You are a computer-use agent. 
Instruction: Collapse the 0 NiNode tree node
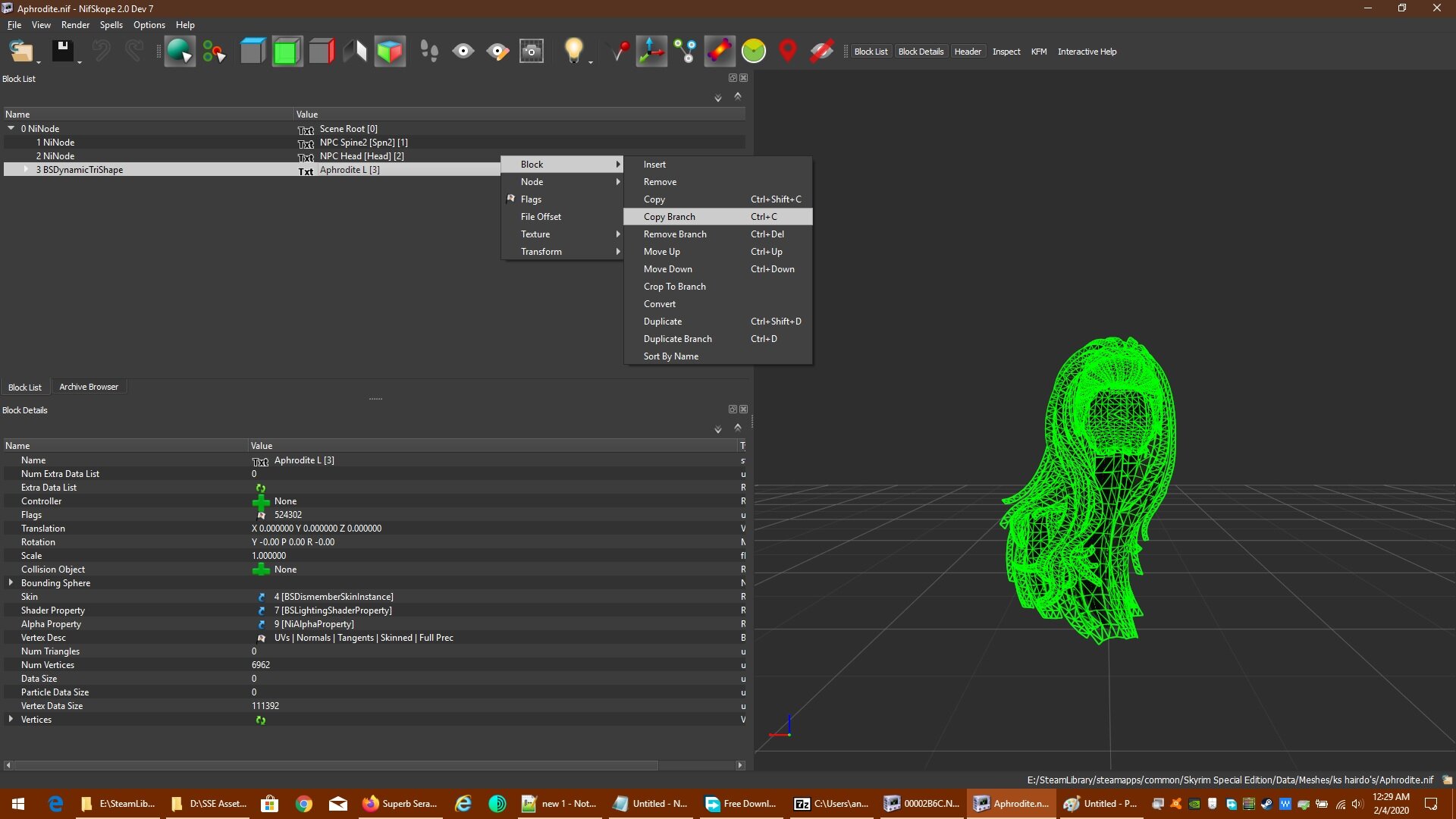(11, 128)
